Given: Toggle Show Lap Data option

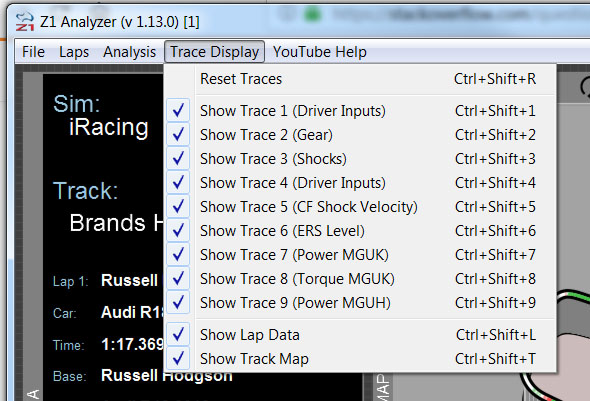Looking at the screenshot, I should tap(360, 335).
